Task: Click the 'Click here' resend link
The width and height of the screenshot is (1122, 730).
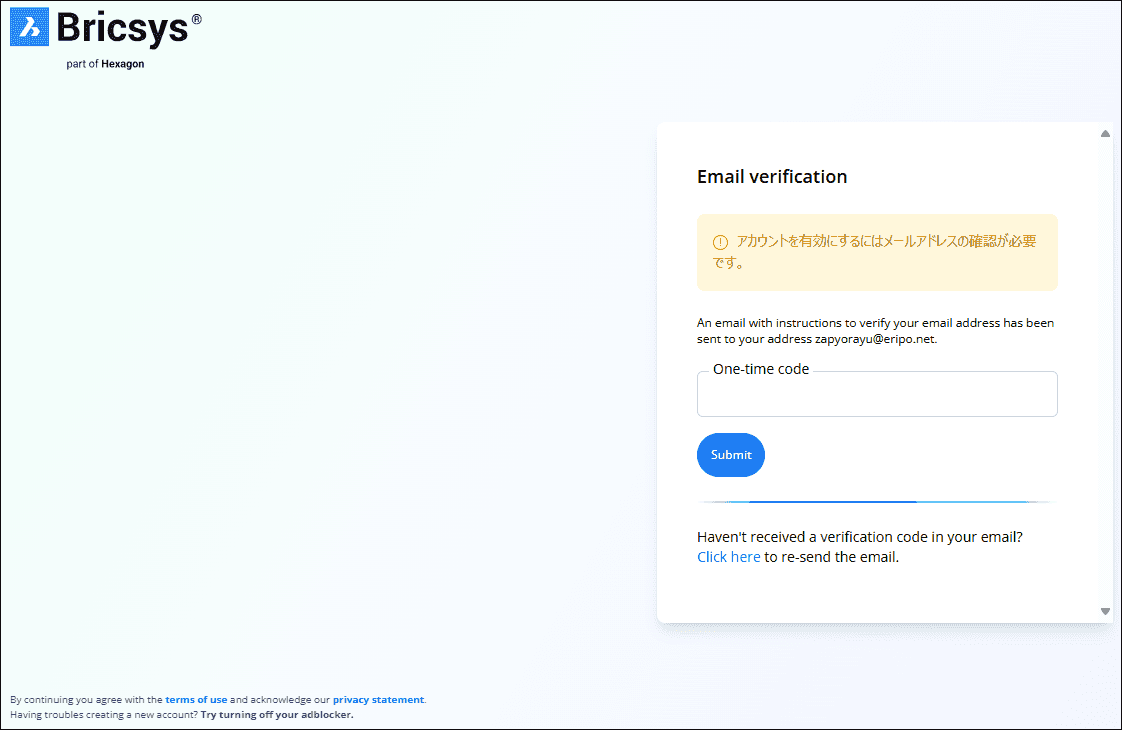Action: 728,557
